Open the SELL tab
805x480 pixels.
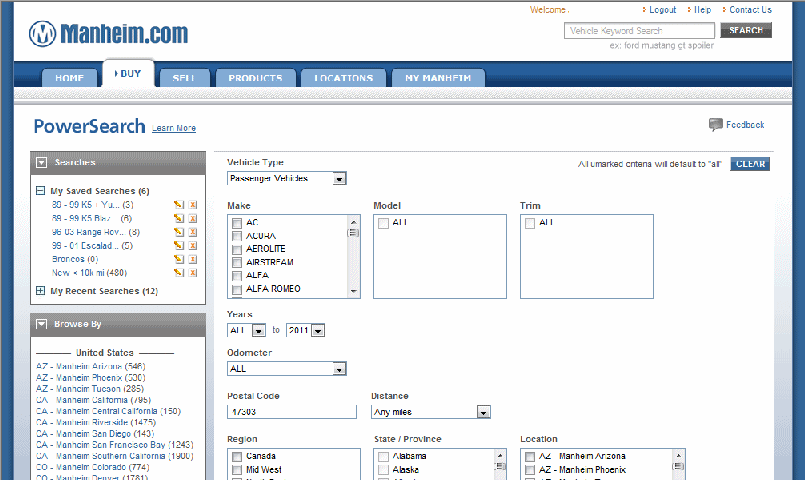coord(184,78)
